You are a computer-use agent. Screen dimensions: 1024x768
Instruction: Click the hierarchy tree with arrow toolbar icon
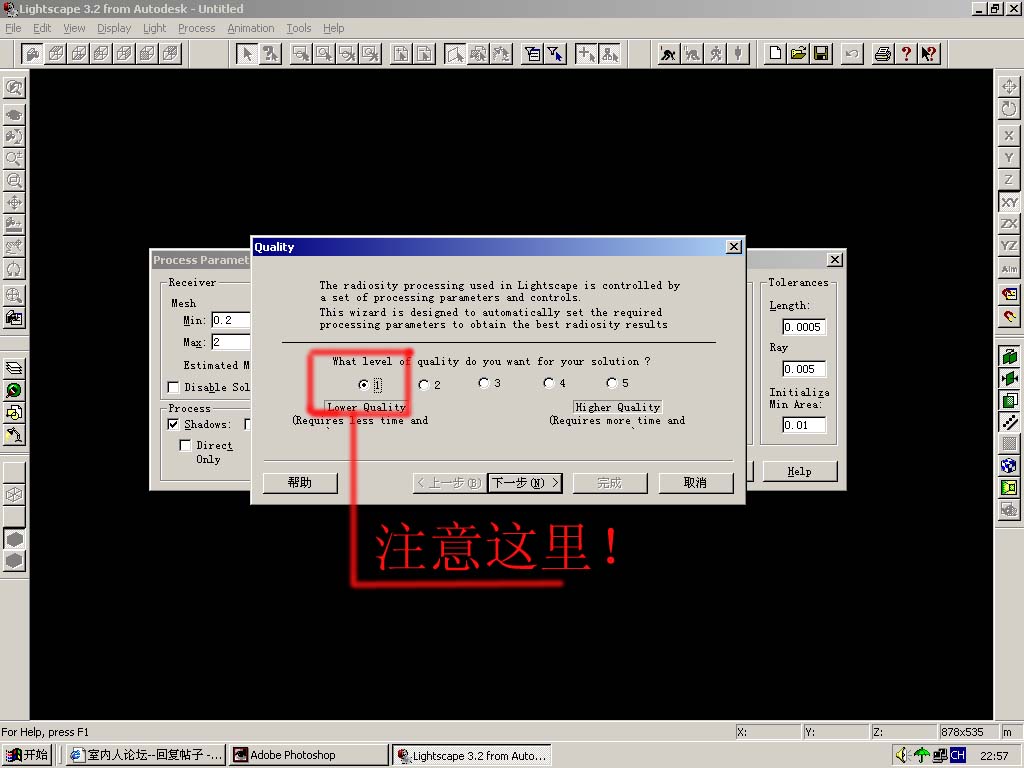point(609,54)
